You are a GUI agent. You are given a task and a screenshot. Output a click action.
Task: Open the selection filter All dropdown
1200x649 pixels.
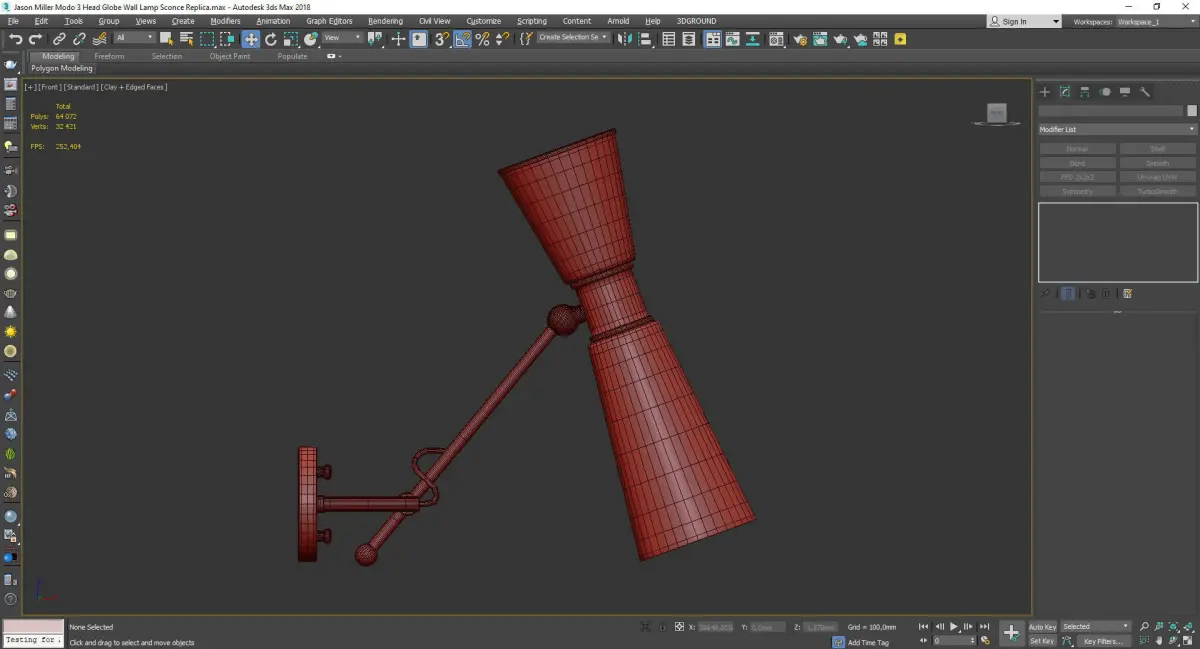[134, 38]
